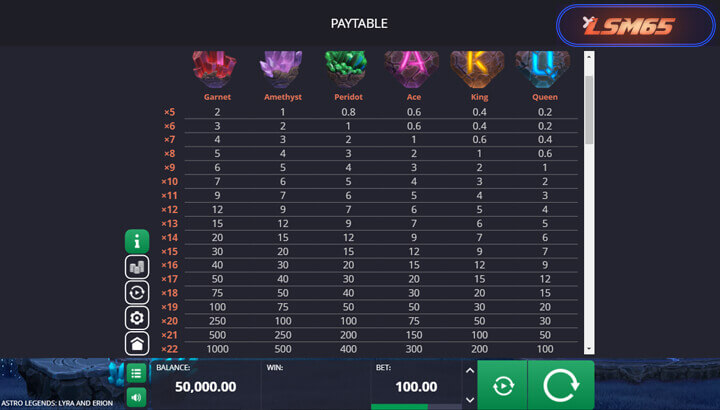Click the LSM65 logo
The width and height of the screenshot is (720, 410).
tap(629, 27)
